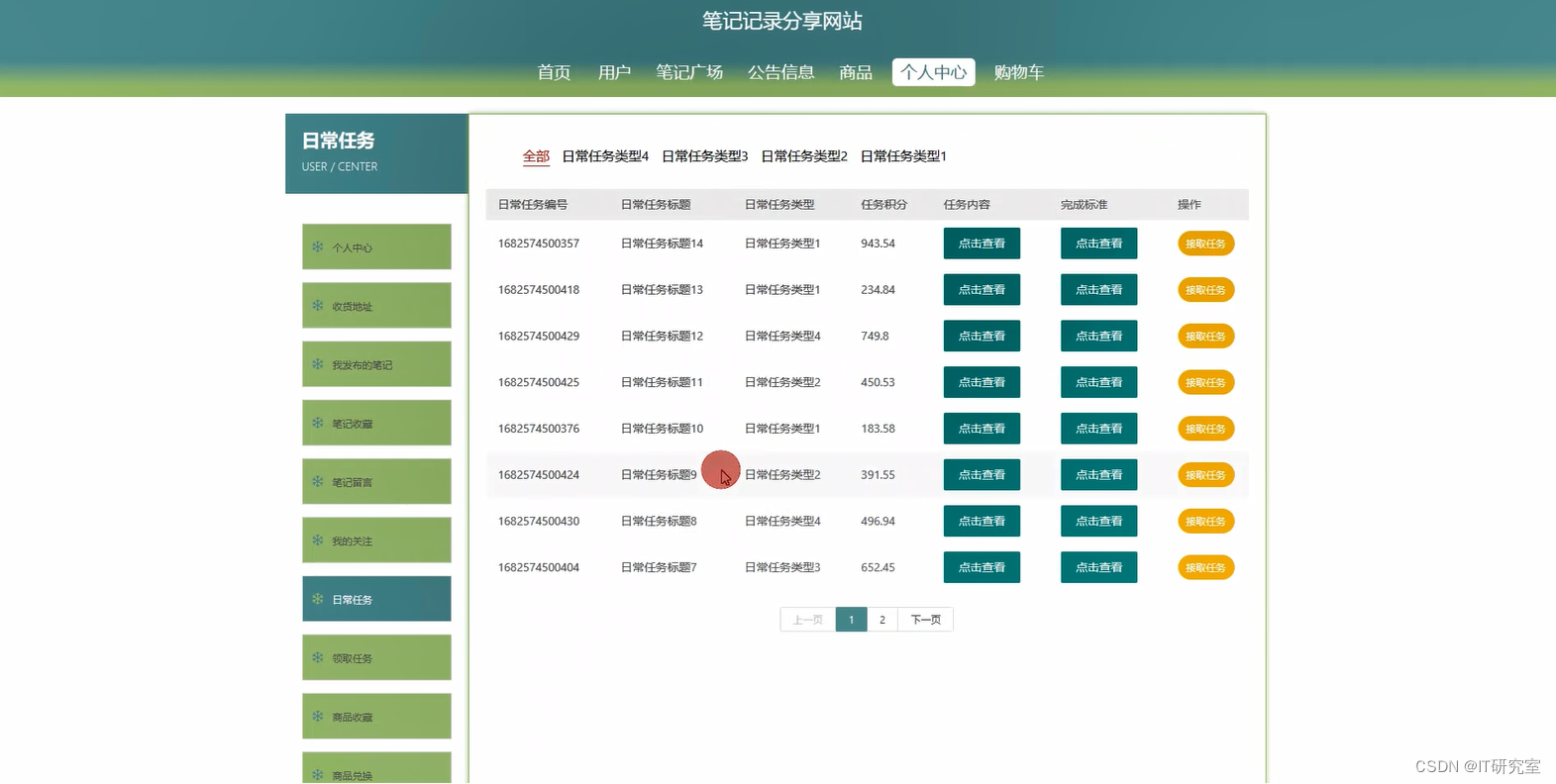Image resolution: width=1556 pixels, height=784 pixels.
Task: Select the 全部 filter tab
Action: coord(536,156)
